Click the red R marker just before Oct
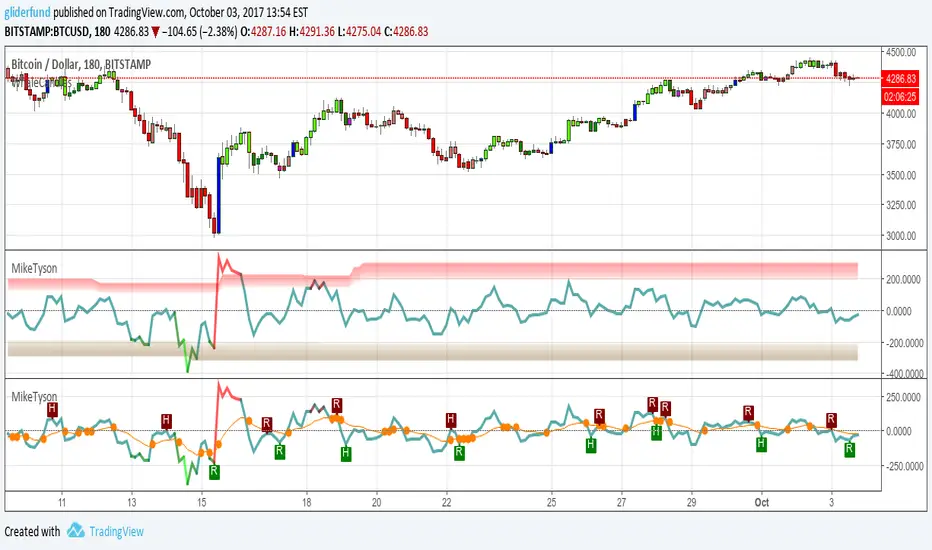Viewport: 932px width, 550px height. (748, 412)
